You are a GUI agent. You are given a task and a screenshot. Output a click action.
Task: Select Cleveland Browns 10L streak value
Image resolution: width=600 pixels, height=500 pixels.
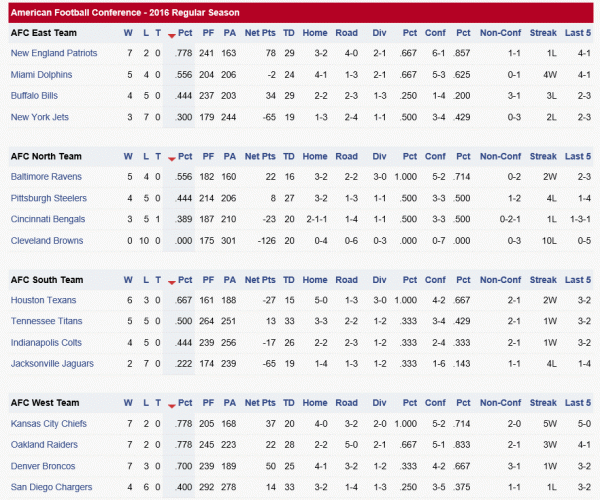[x=549, y=241]
